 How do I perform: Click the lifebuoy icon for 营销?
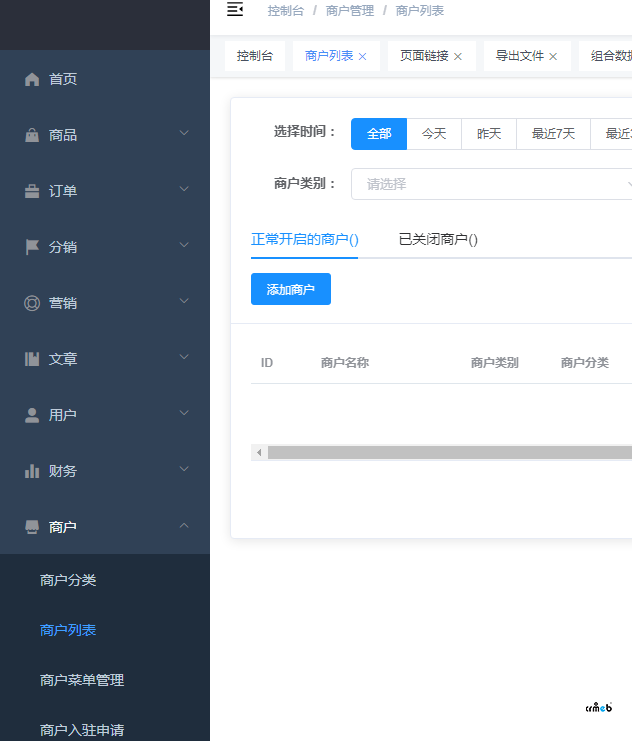point(32,303)
